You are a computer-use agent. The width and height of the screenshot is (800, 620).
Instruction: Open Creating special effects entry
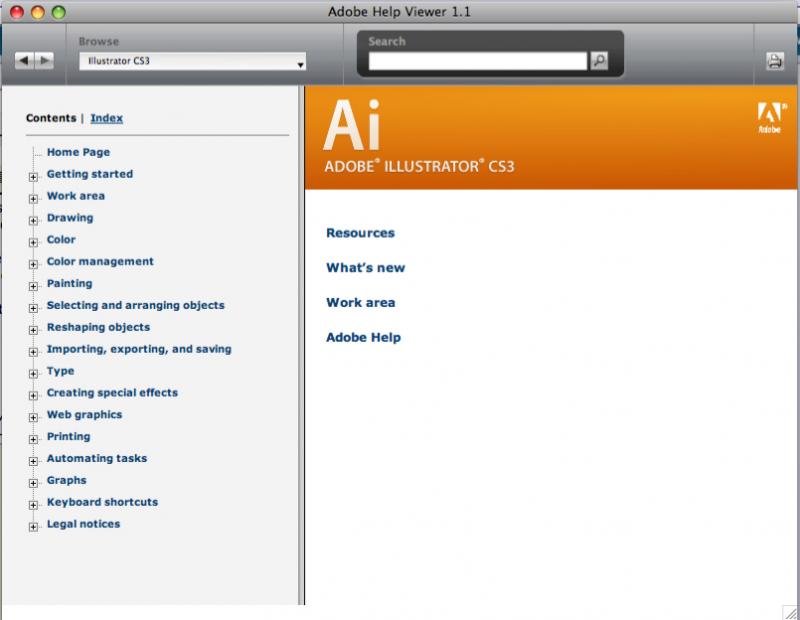[x=112, y=393]
